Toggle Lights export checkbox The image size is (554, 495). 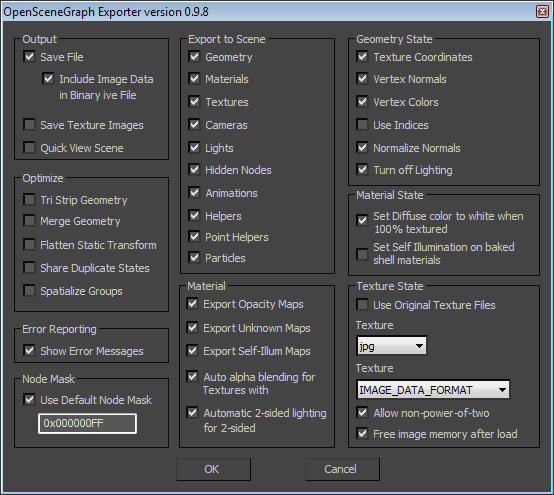tap(194, 147)
